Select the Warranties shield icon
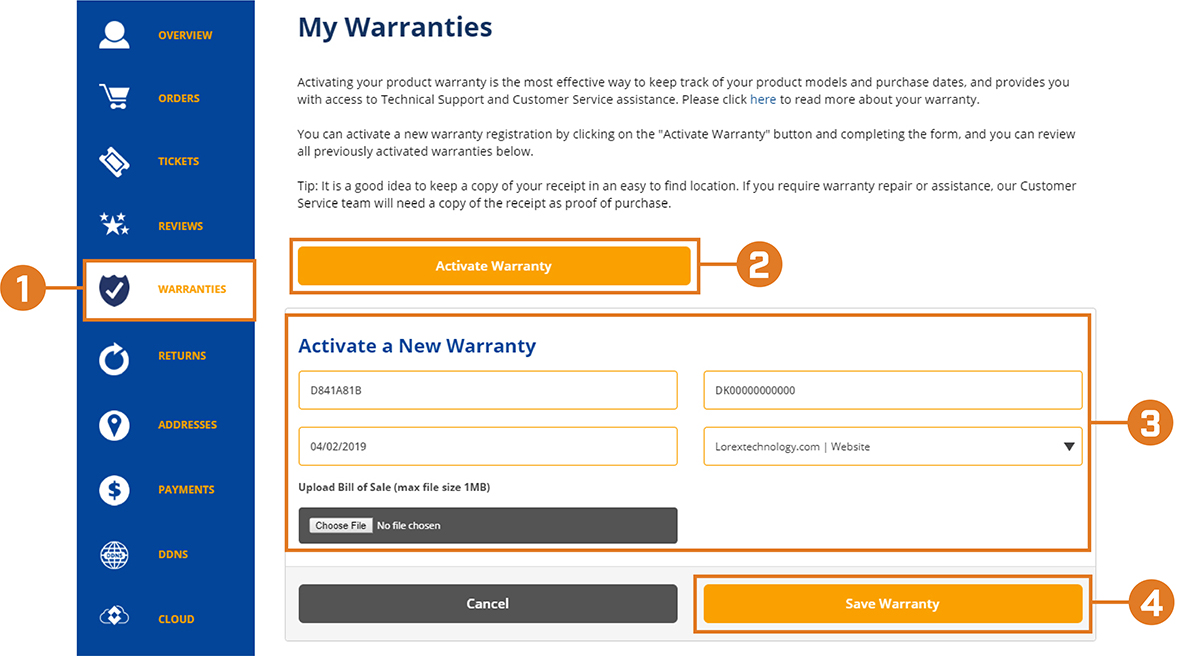Viewport: 1200px width, 656px height. pos(114,290)
